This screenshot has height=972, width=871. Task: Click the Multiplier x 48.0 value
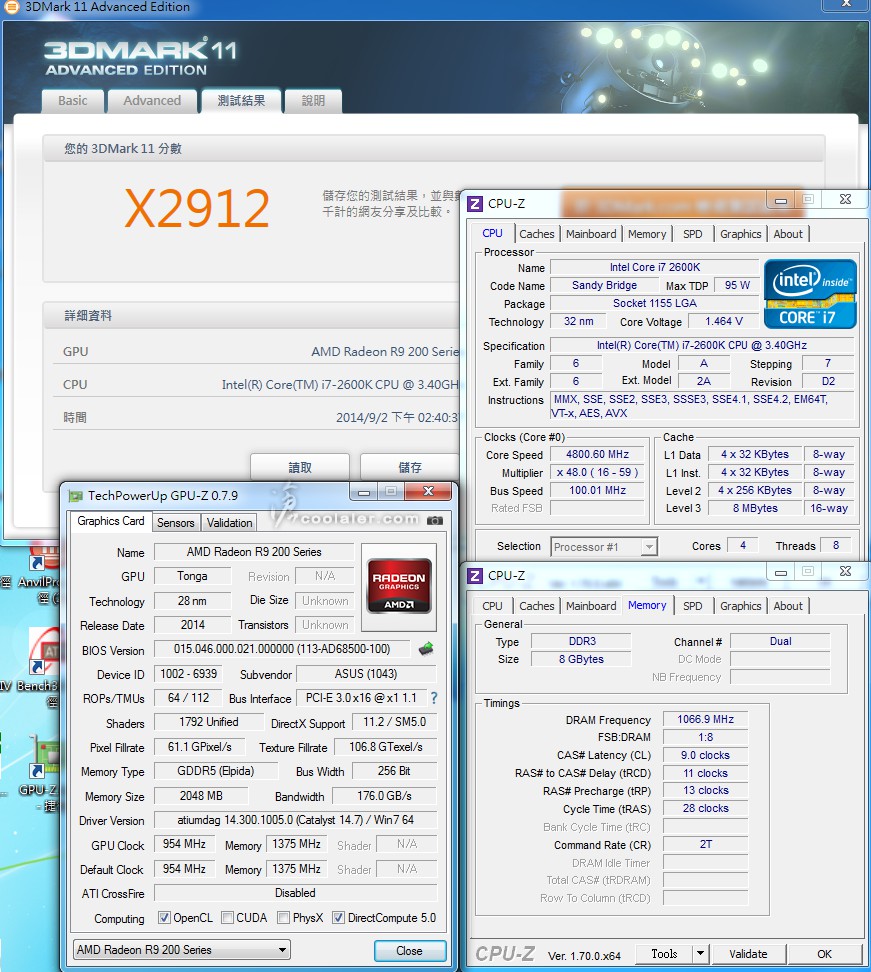pyautogui.click(x=598, y=472)
